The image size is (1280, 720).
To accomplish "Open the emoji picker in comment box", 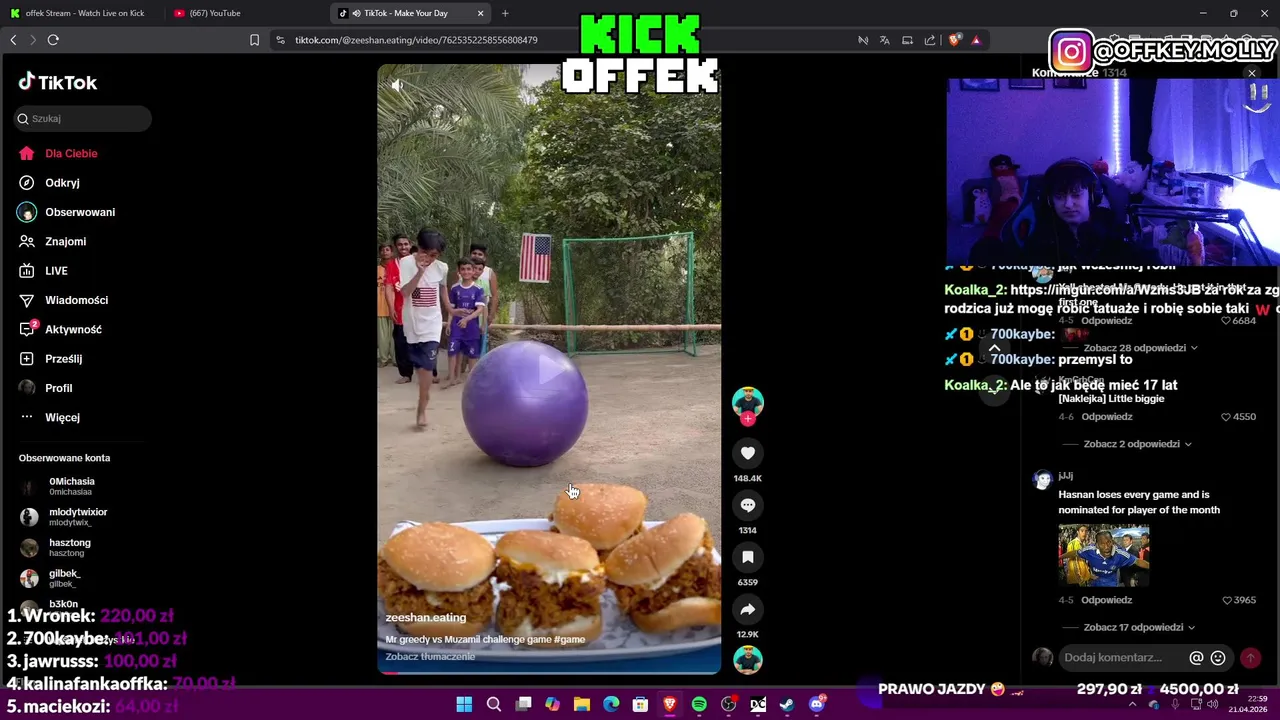I will [1218, 658].
